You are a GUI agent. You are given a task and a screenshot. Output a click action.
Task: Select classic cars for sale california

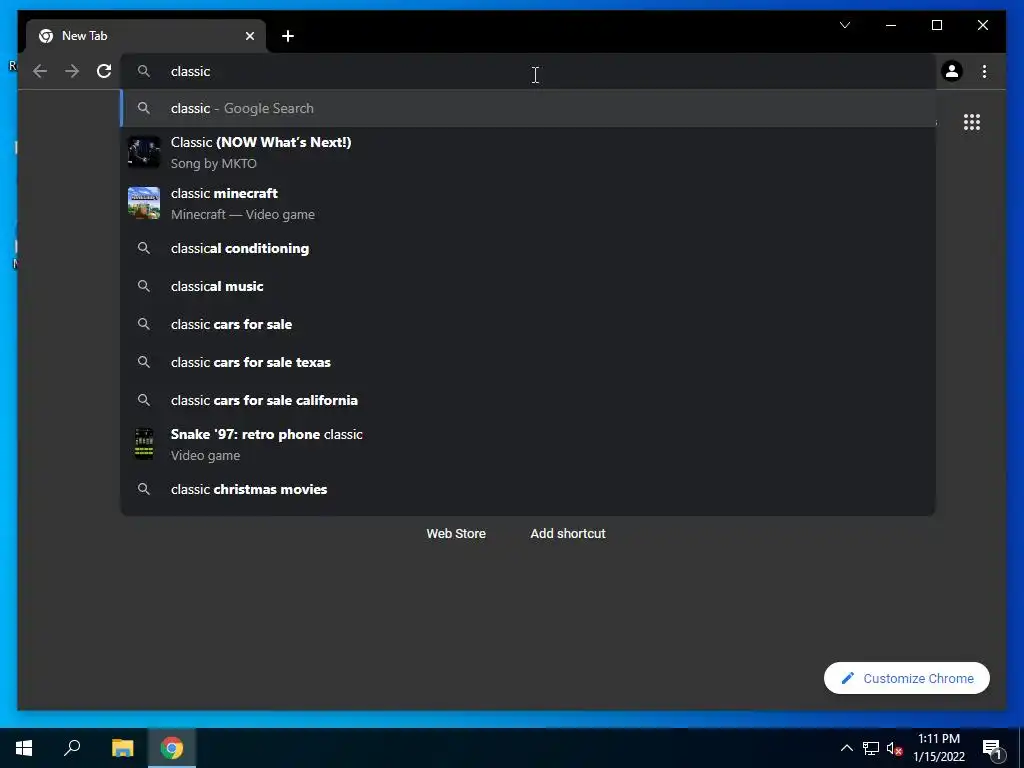click(x=528, y=400)
